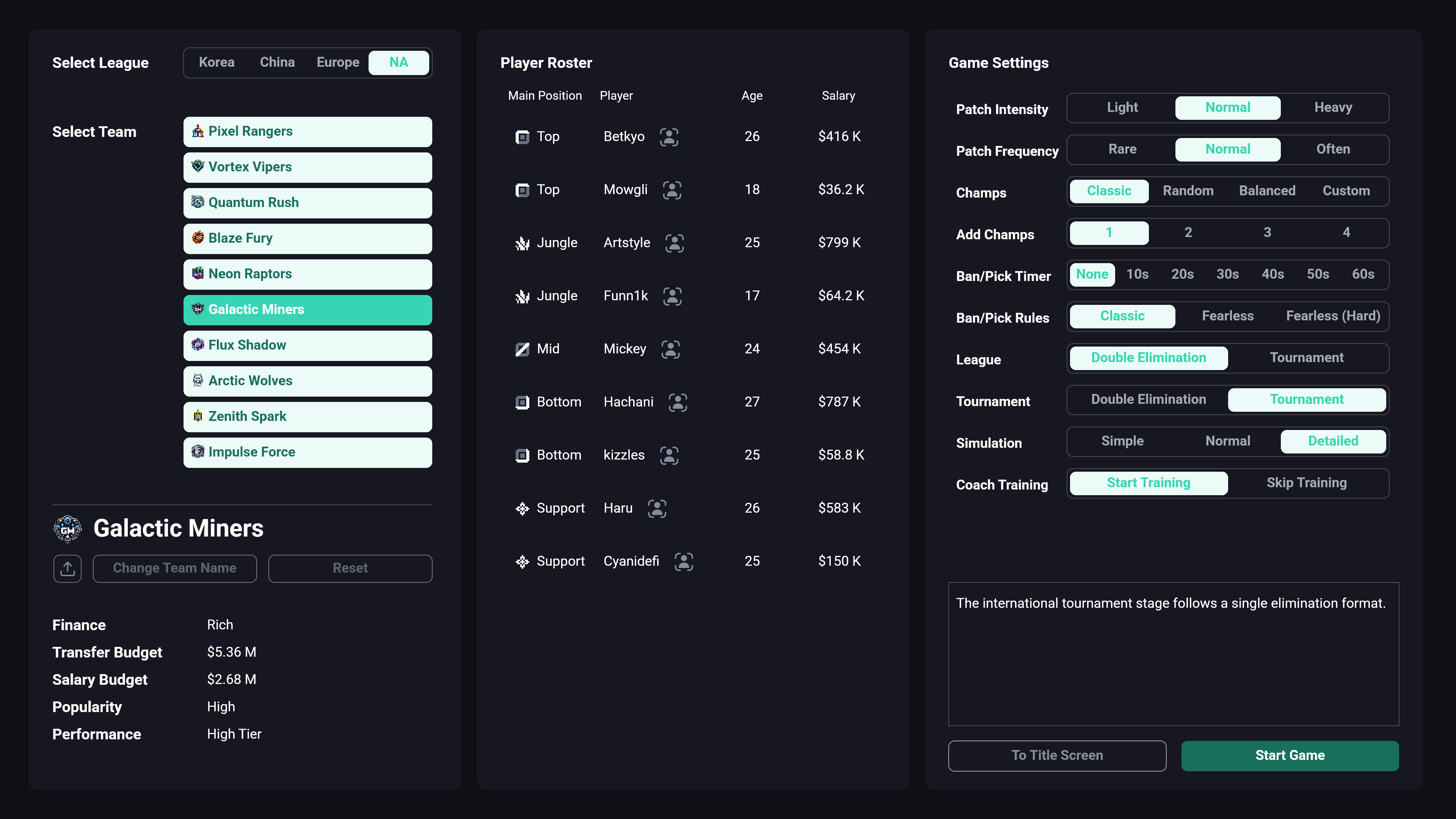Screen dimensions: 1456x819
Task: Click the Reset team button
Action: tap(350, 569)
